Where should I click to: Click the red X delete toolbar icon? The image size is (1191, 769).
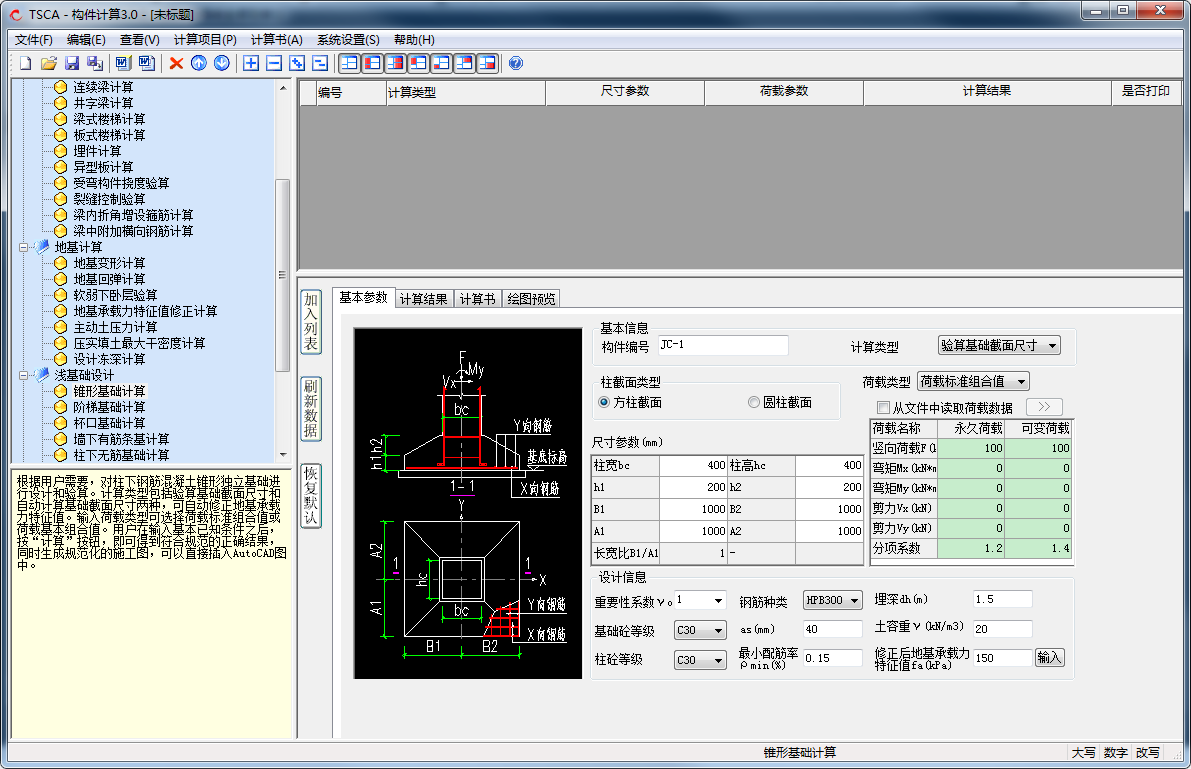click(x=176, y=63)
